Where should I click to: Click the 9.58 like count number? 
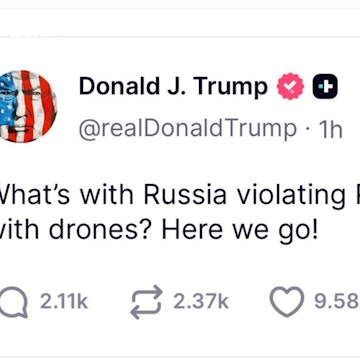pos(337,302)
